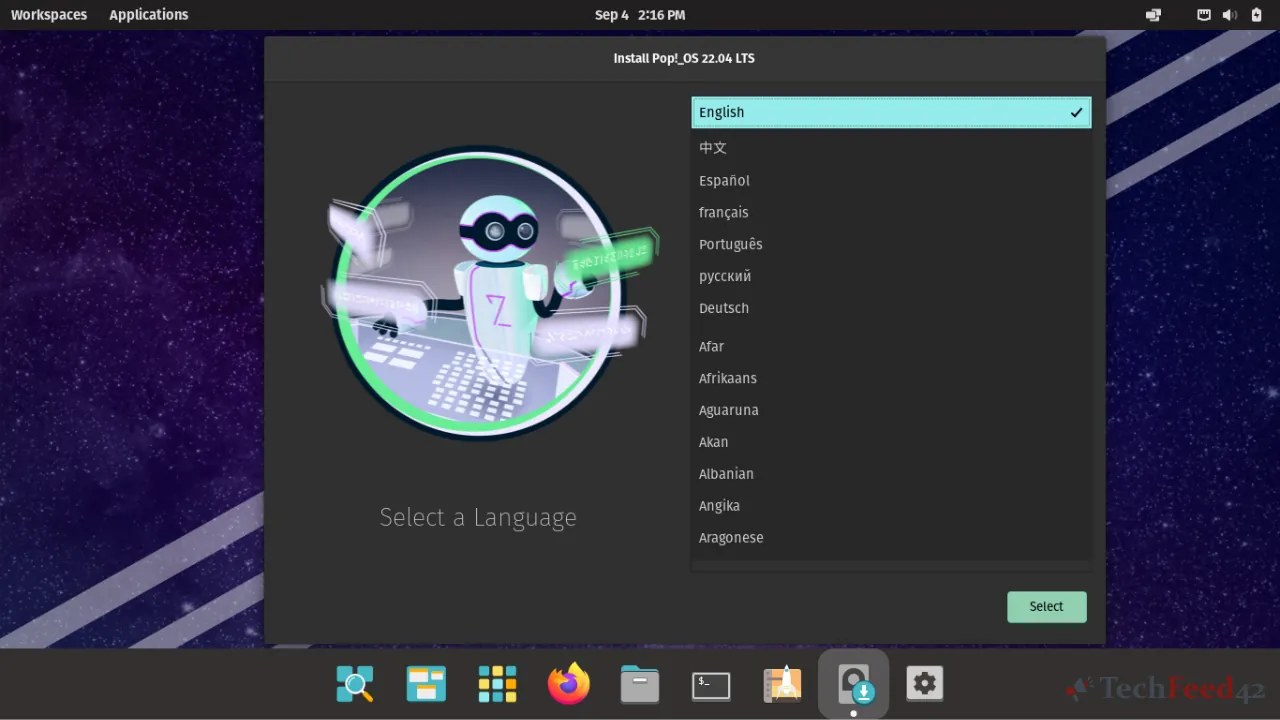Viewport: 1280px width, 720px height.
Task: Open Pop!_Shop rocket icon in dock
Action: point(782,684)
